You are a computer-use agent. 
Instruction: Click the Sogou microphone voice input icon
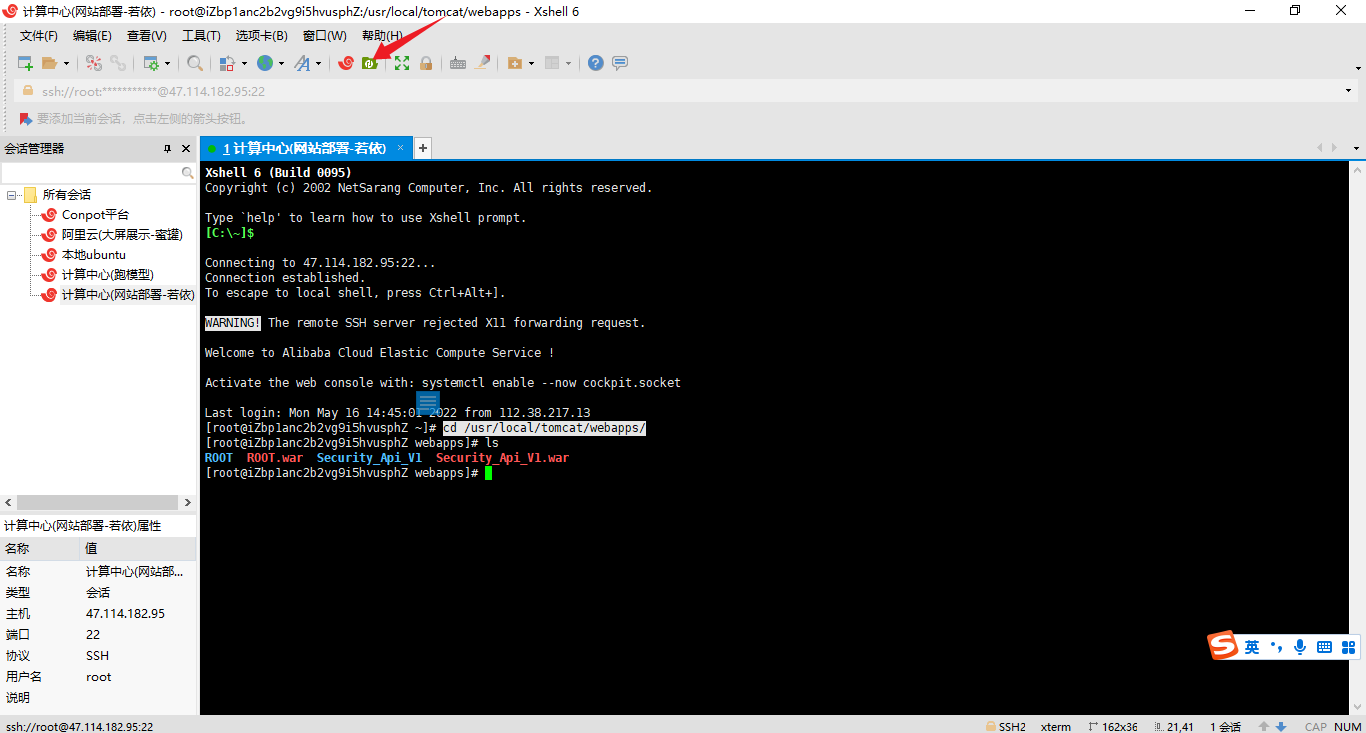[1300, 647]
